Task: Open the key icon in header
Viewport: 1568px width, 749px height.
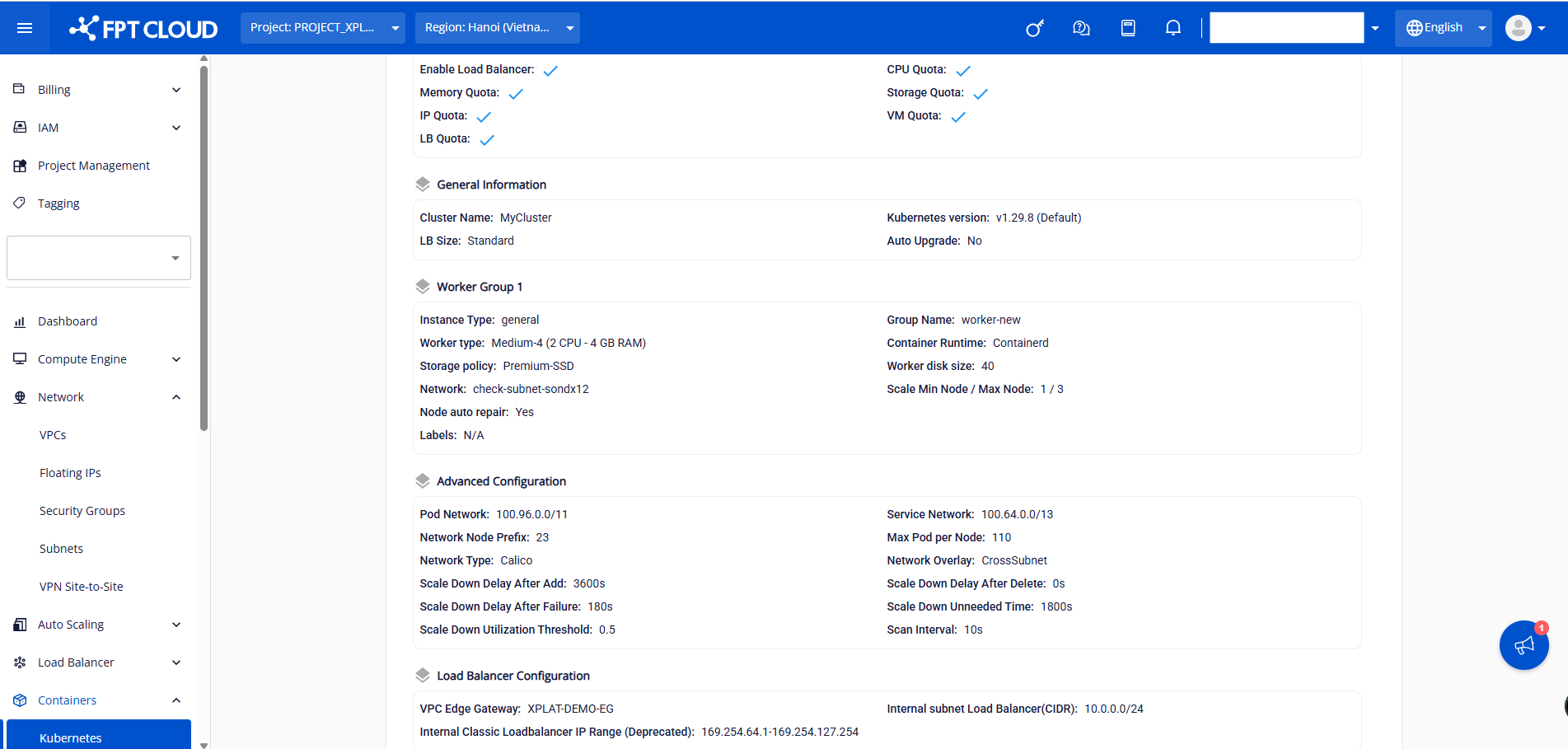Action: tap(1035, 29)
